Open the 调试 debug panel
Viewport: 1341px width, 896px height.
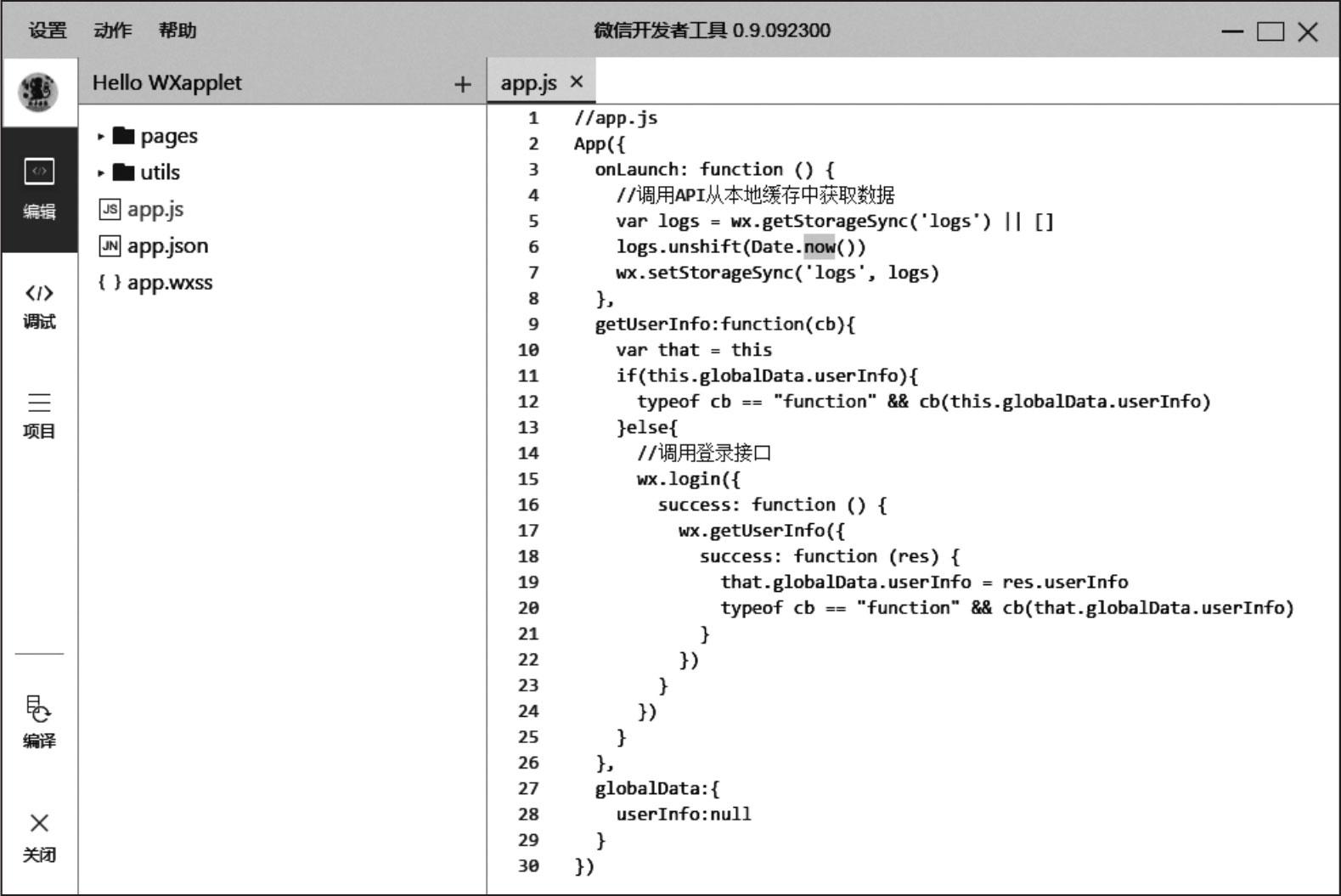39,307
